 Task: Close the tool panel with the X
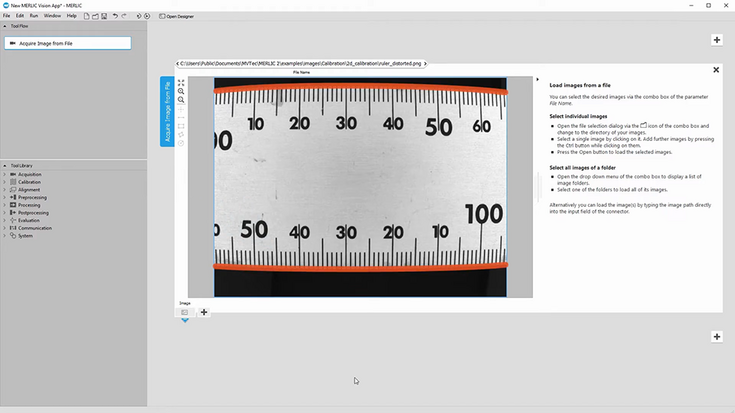click(x=716, y=70)
